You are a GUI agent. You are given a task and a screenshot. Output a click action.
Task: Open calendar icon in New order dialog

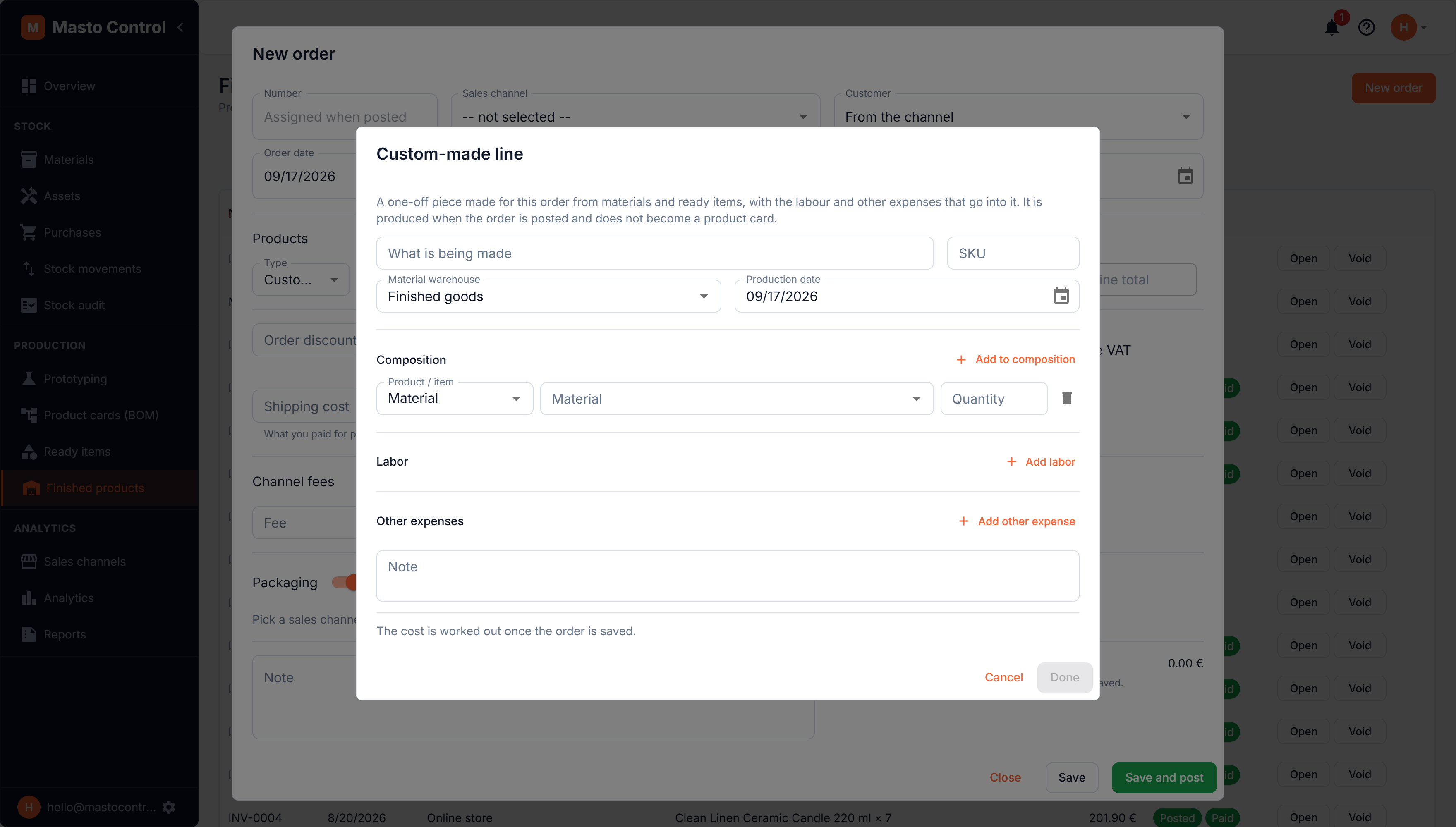[1185, 176]
